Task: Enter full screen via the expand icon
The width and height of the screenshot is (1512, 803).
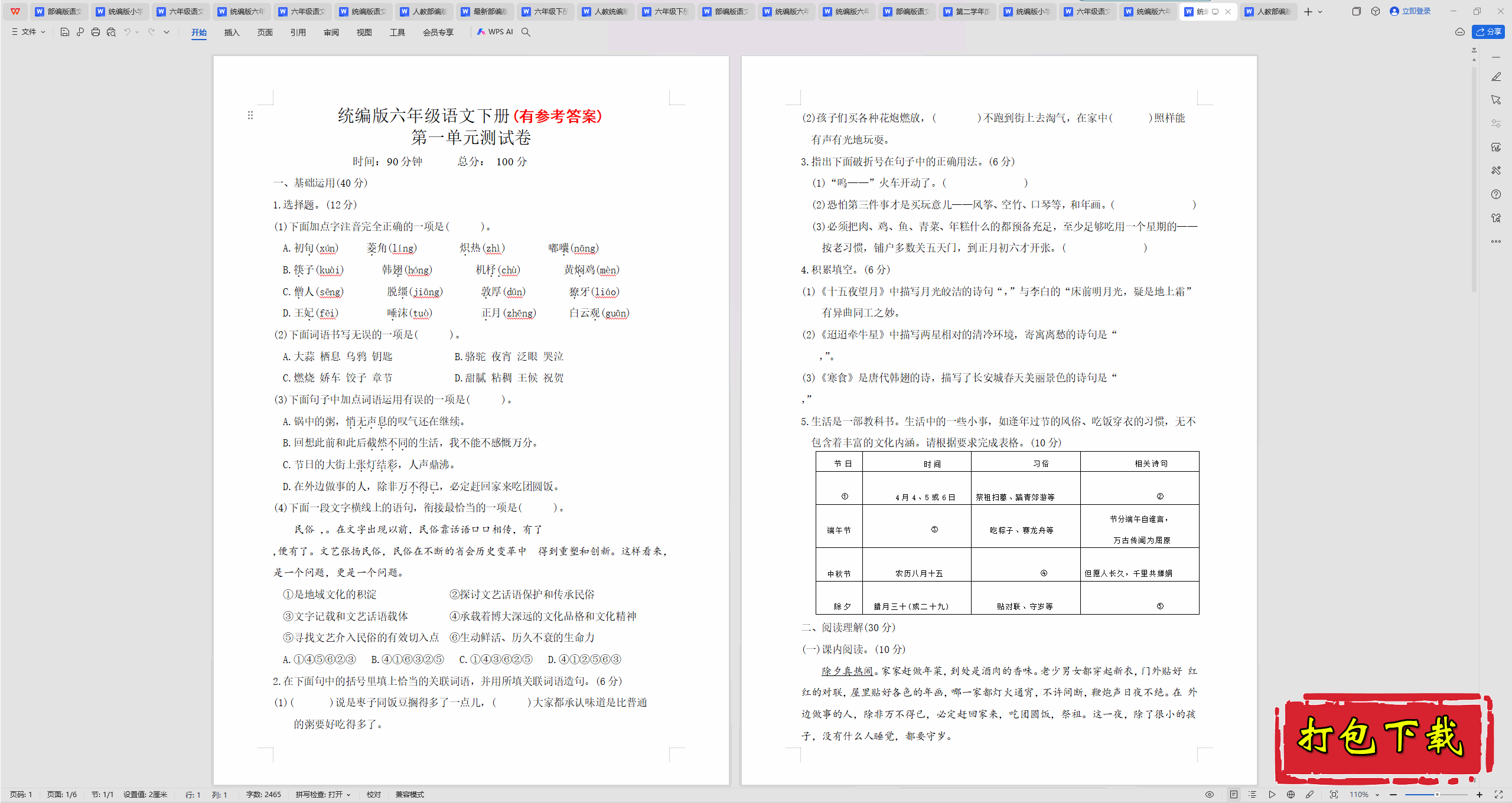Action: tap(1498, 795)
